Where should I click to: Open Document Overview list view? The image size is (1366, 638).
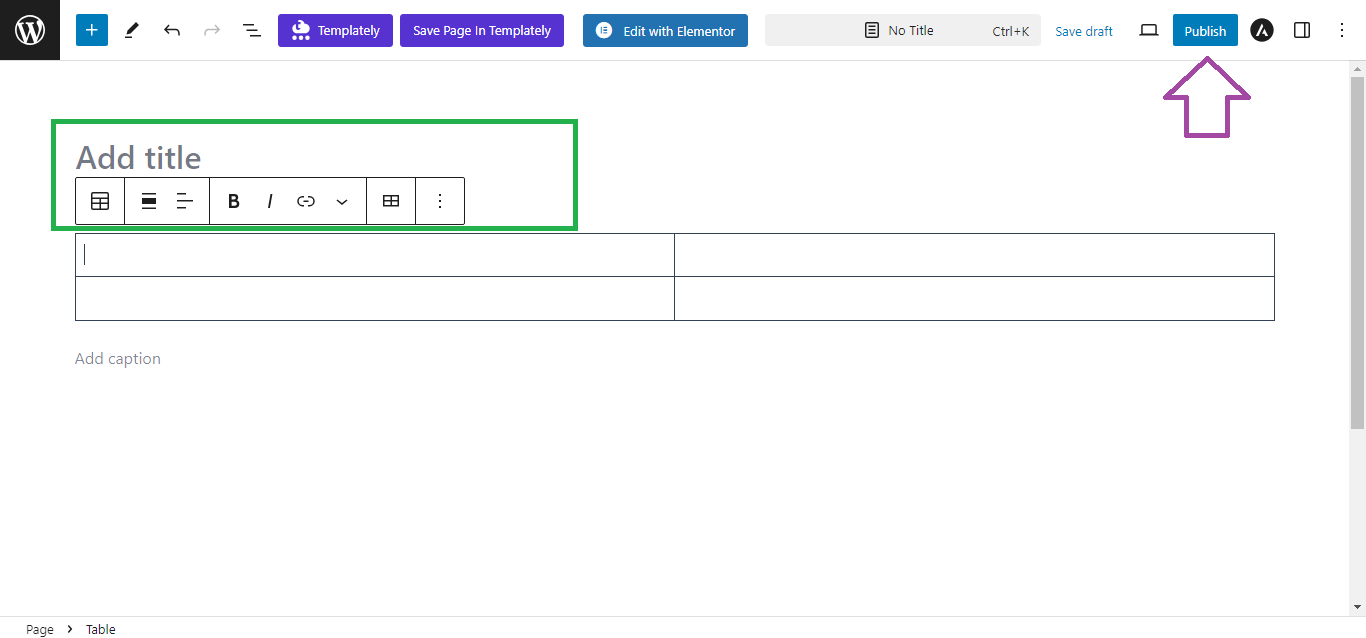[x=252, y=30]
